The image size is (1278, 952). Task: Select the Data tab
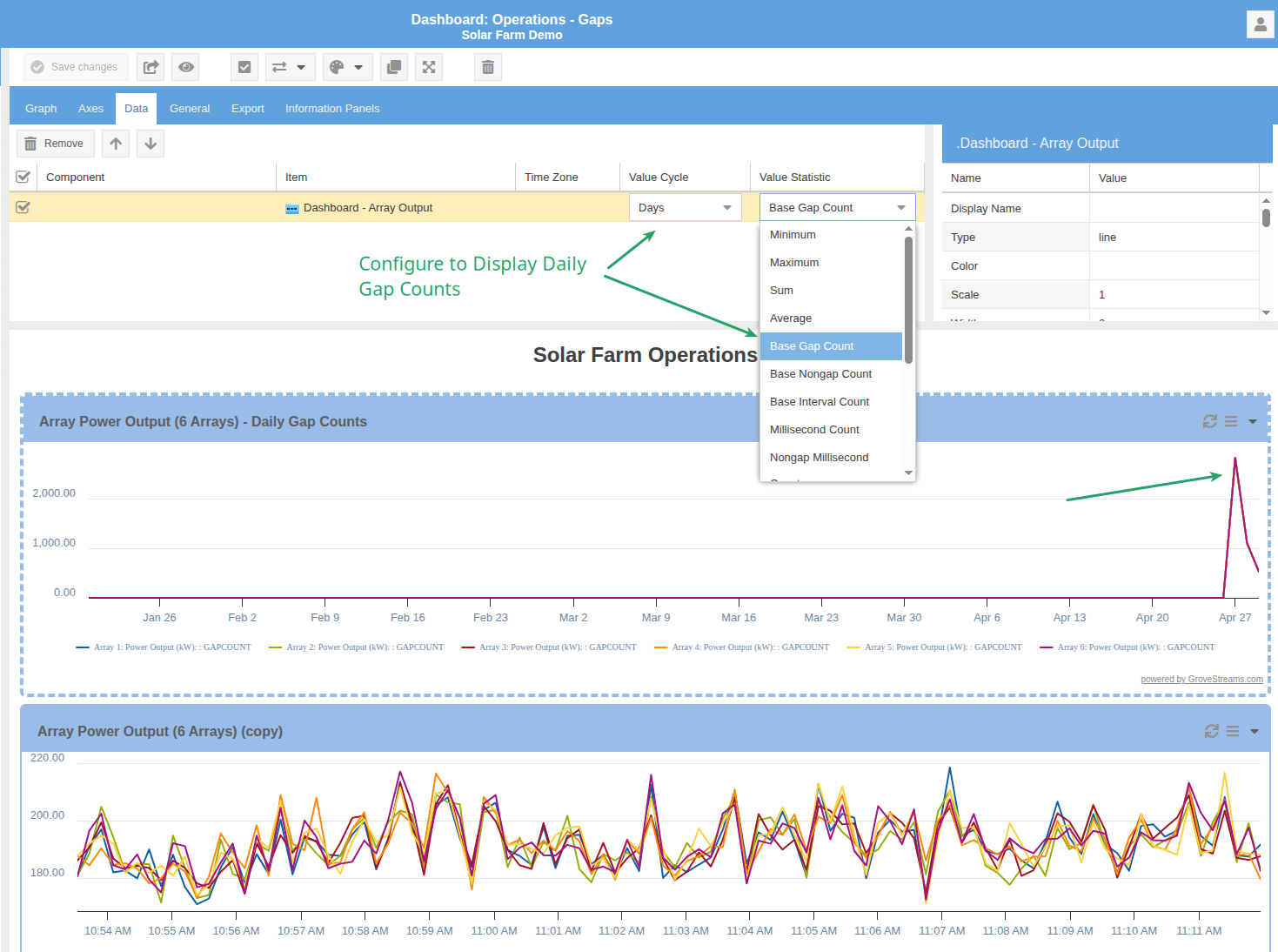[136, 109]
